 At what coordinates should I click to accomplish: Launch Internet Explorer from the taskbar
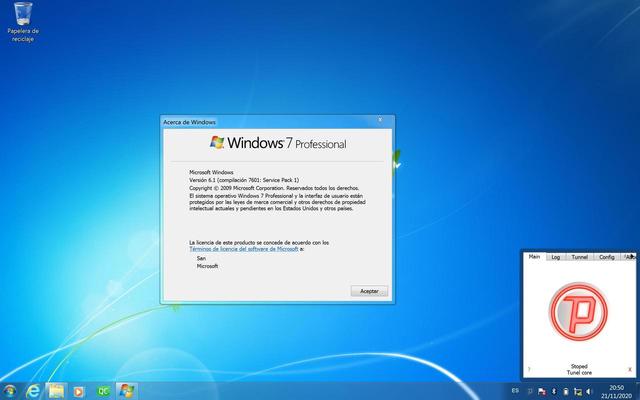33,391
